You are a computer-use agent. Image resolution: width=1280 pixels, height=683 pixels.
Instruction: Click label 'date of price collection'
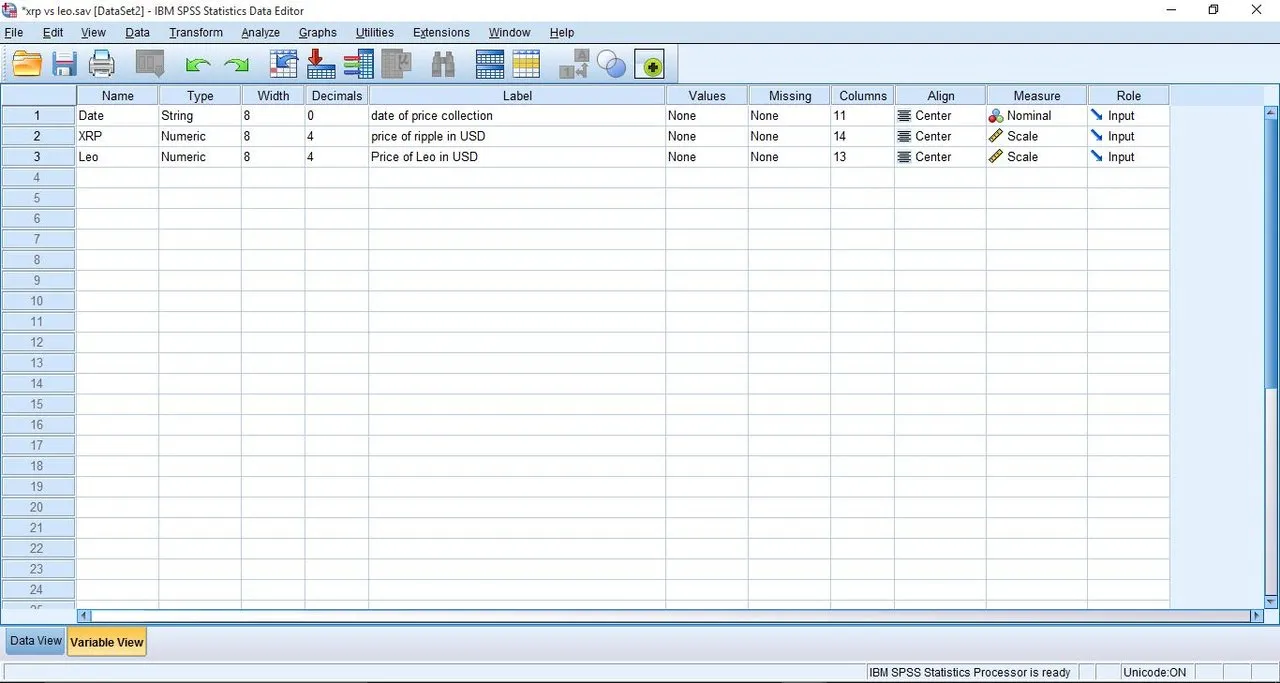point(432,116)
